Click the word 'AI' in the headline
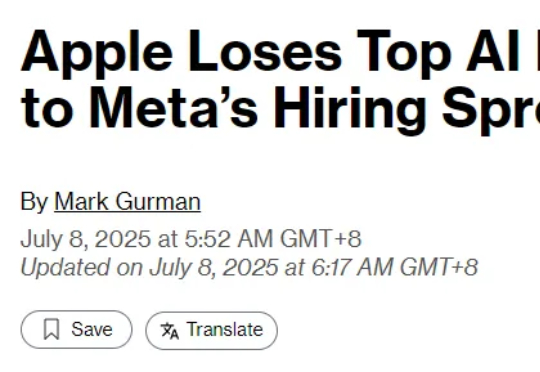The height and width of the screenshot is (372, 540). pos(492,51)
